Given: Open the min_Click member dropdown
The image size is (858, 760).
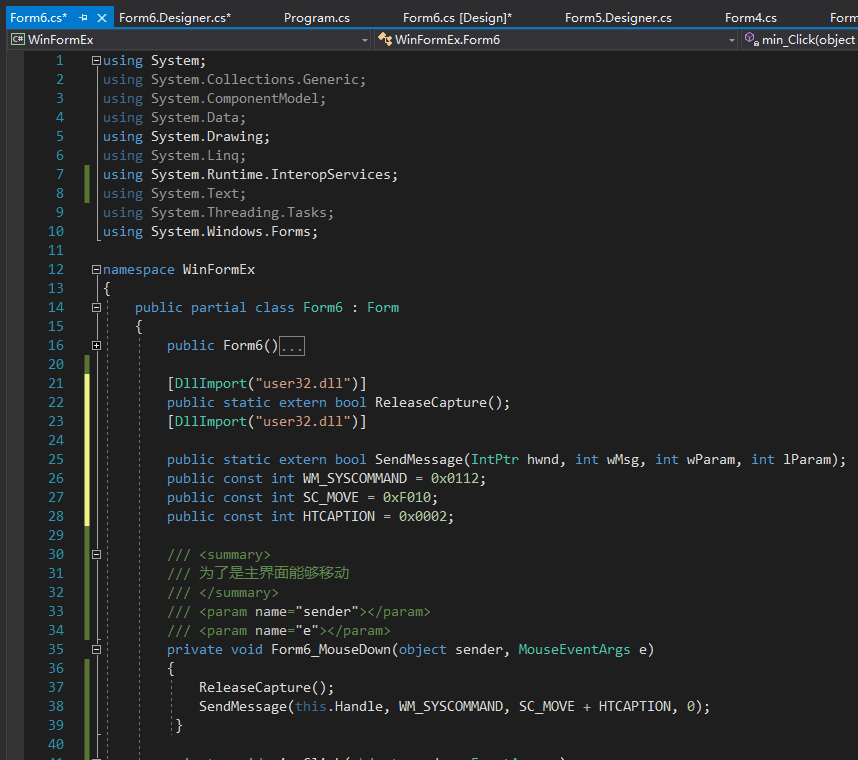Looking at the screenshot, I should (801, 40).
